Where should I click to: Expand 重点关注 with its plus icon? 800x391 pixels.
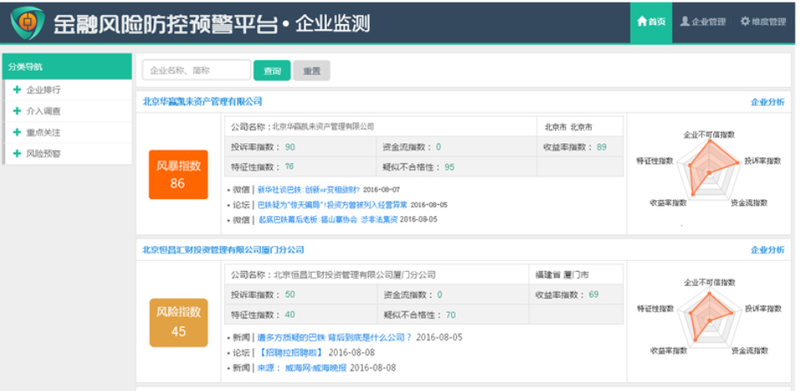pos(17,132)
